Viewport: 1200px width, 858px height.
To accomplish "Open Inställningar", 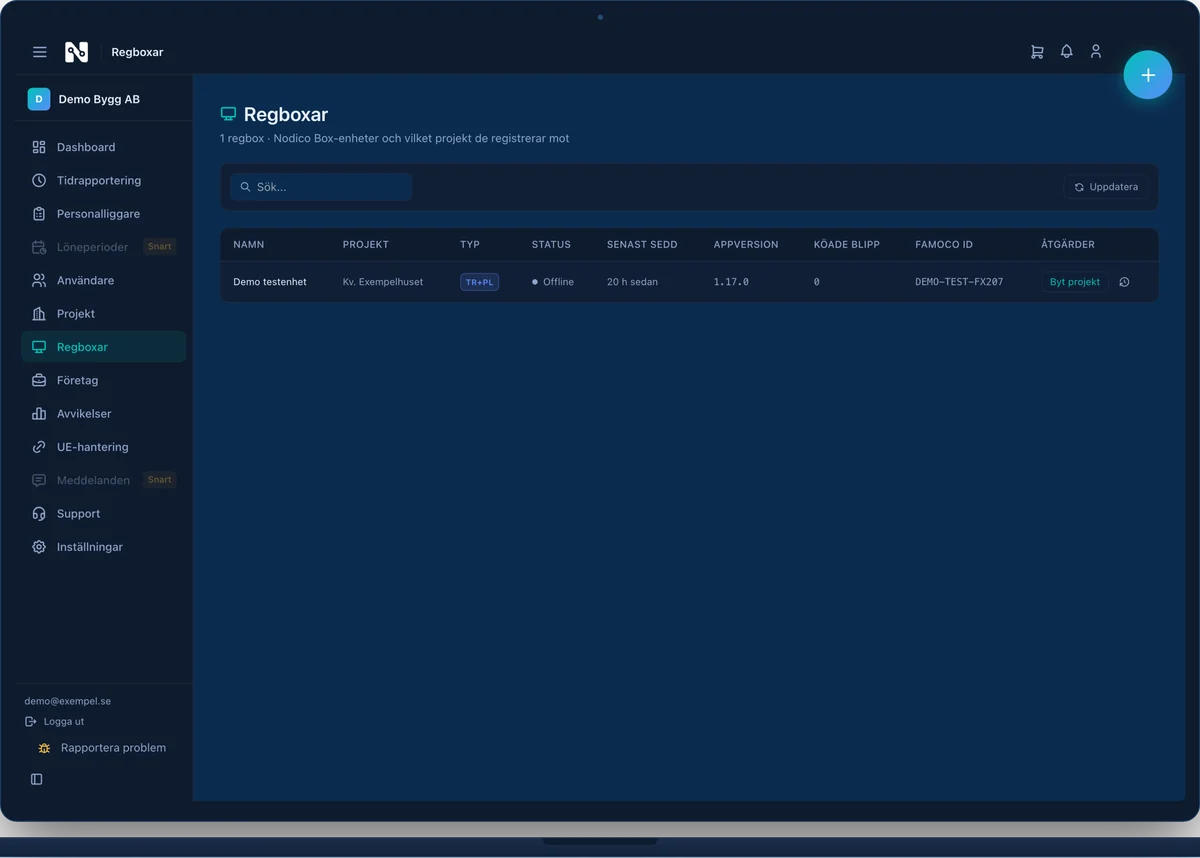I will tap(103, 547).
